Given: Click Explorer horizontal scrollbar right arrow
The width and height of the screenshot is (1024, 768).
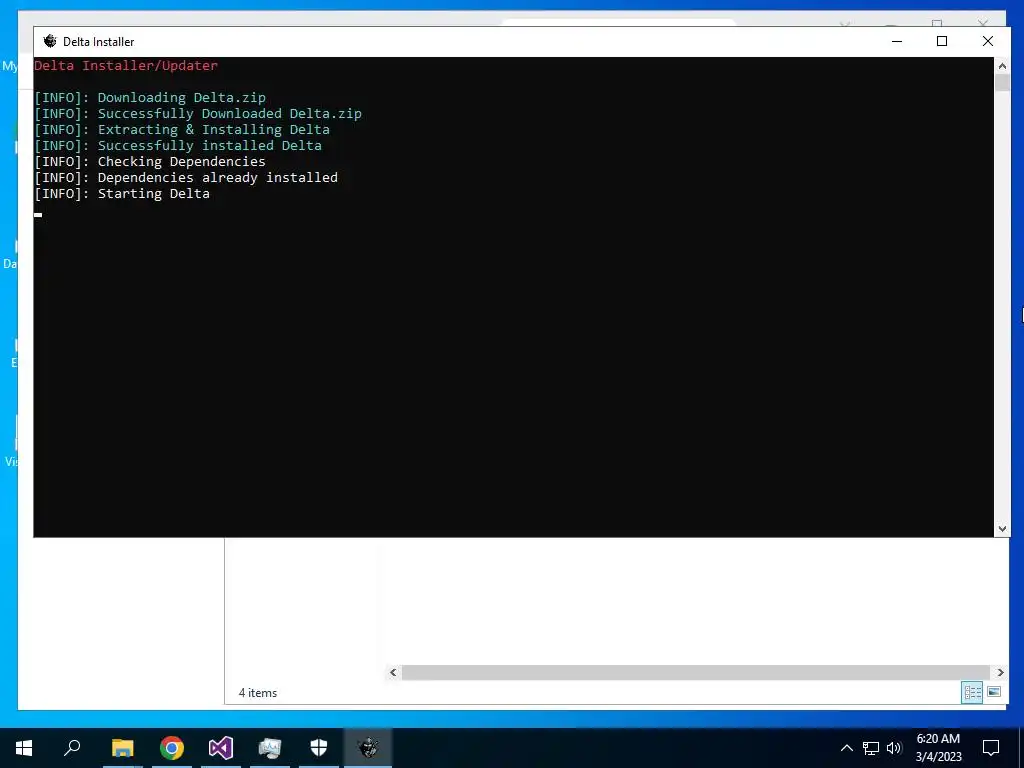Looking at the screenshot, I should pyautogui.click(x=1000, y=672).
